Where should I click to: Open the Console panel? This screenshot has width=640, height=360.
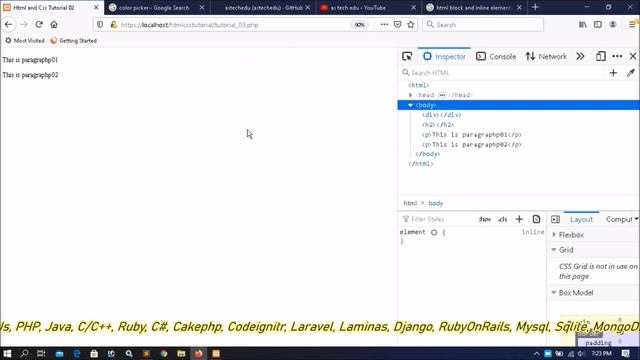coord(496,56)
